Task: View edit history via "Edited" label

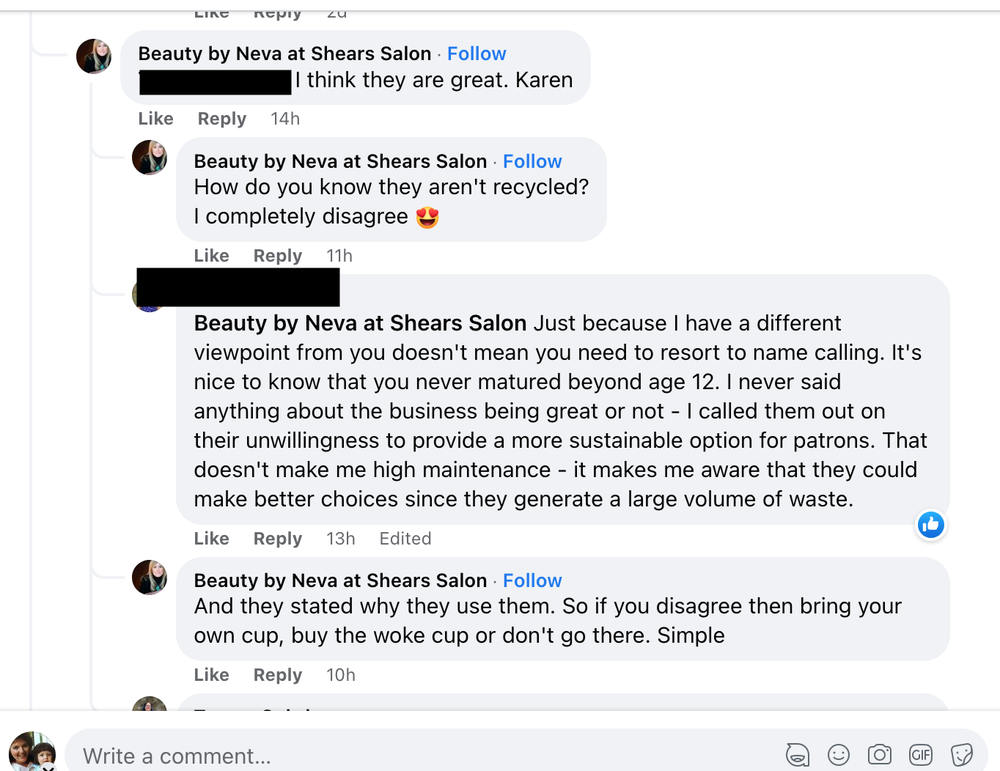Action: [x=405, y=538]
